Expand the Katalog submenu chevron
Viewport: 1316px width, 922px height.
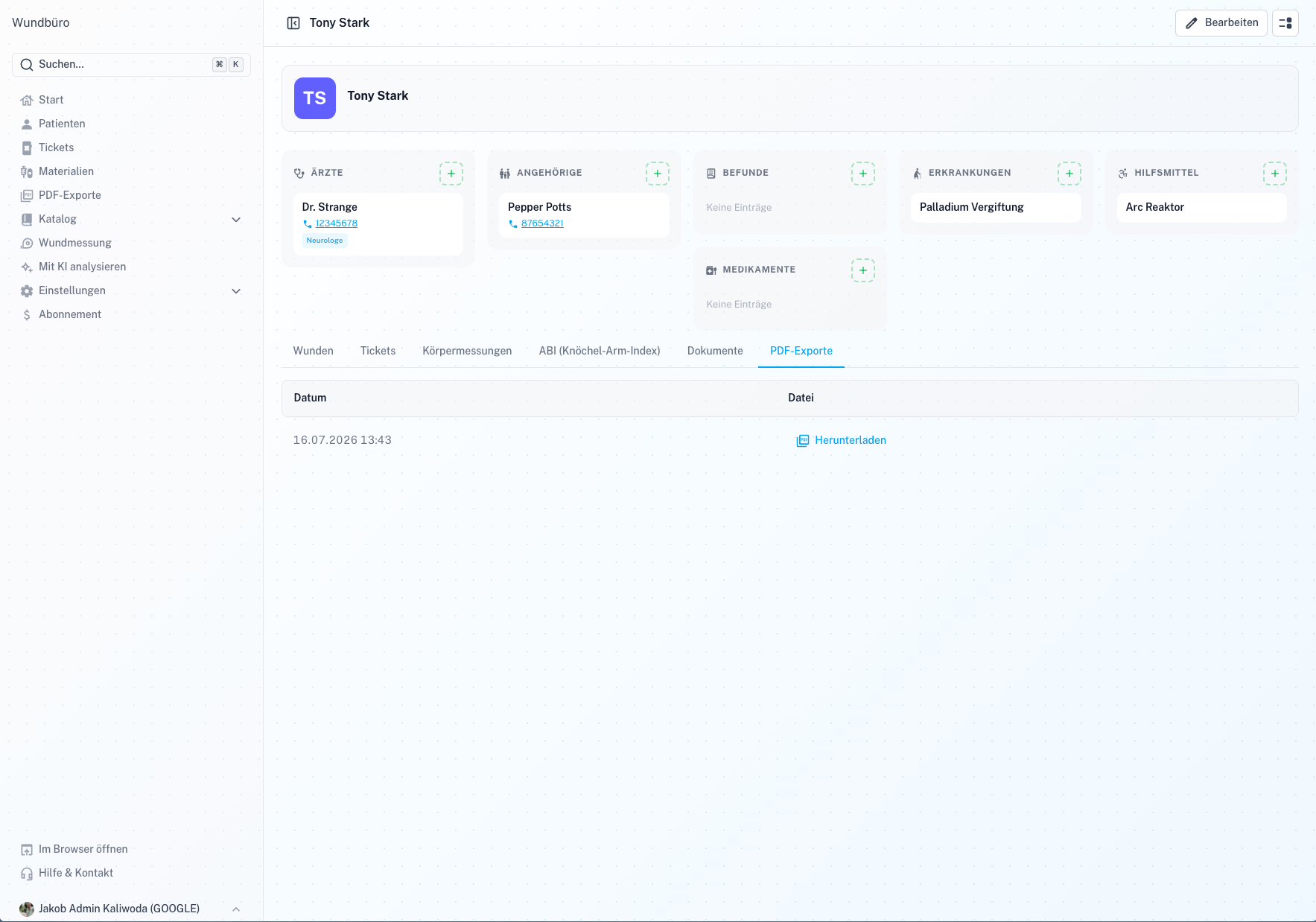(236, 219)
